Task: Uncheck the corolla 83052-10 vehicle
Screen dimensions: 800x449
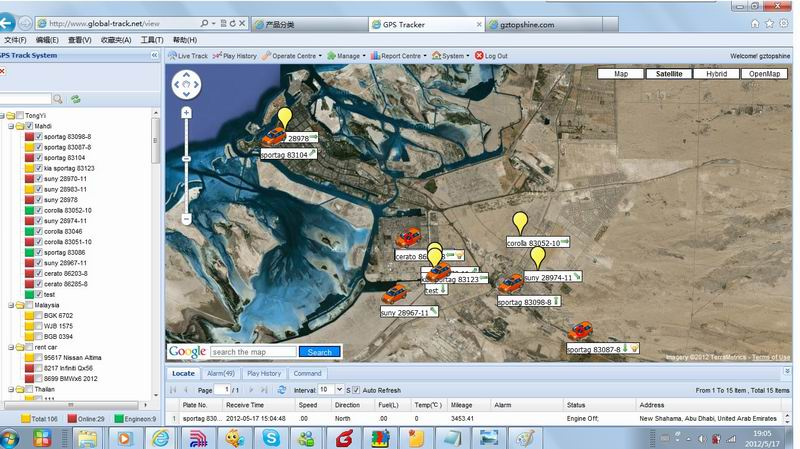Action: coord(39,210)
